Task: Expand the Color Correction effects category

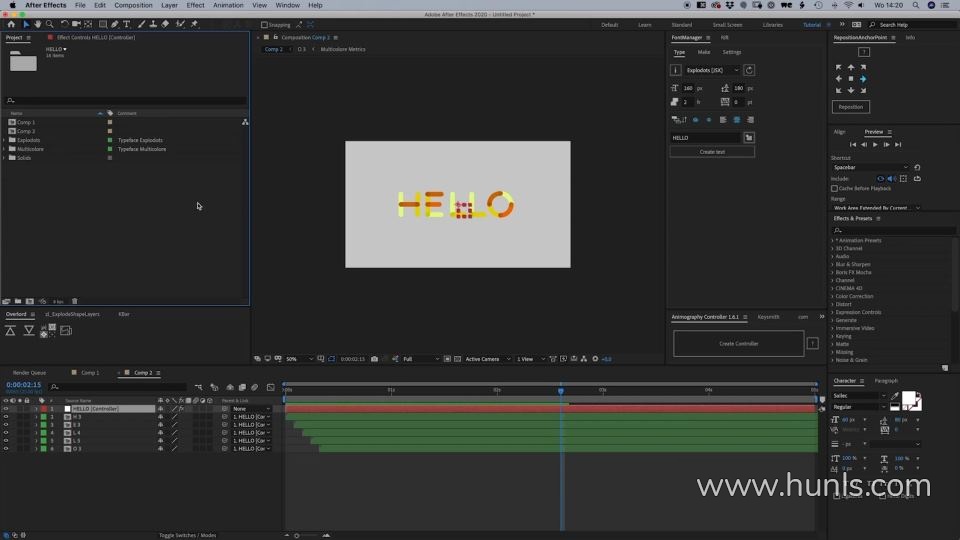Action: 832,296
